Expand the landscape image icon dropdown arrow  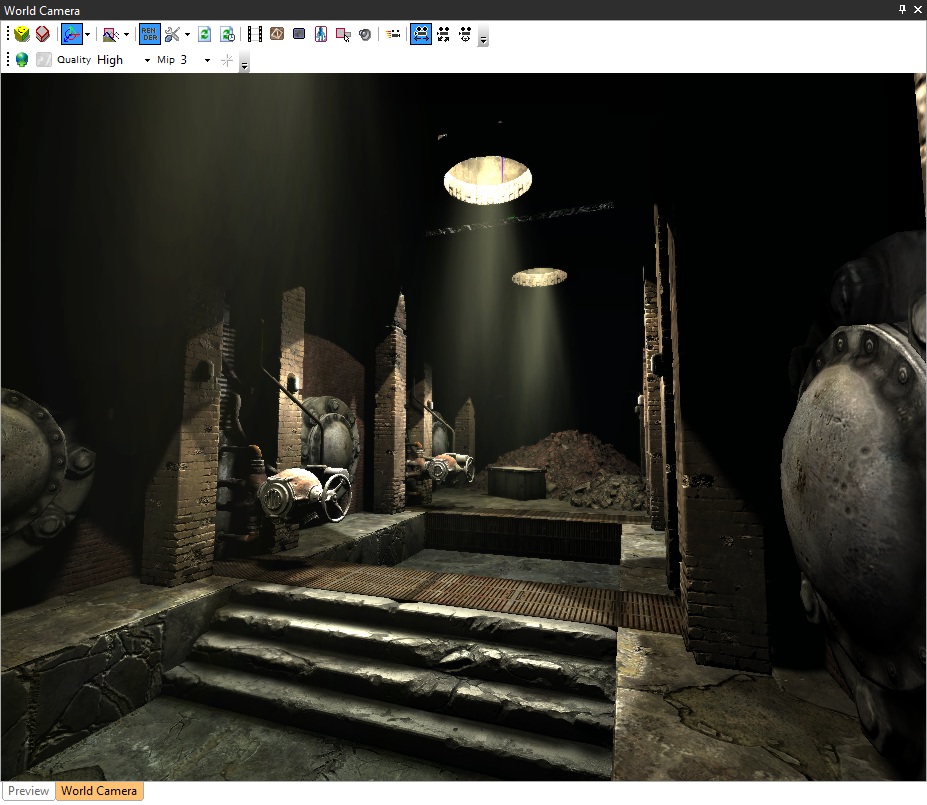pyautogui.click(x=127, y=34)
